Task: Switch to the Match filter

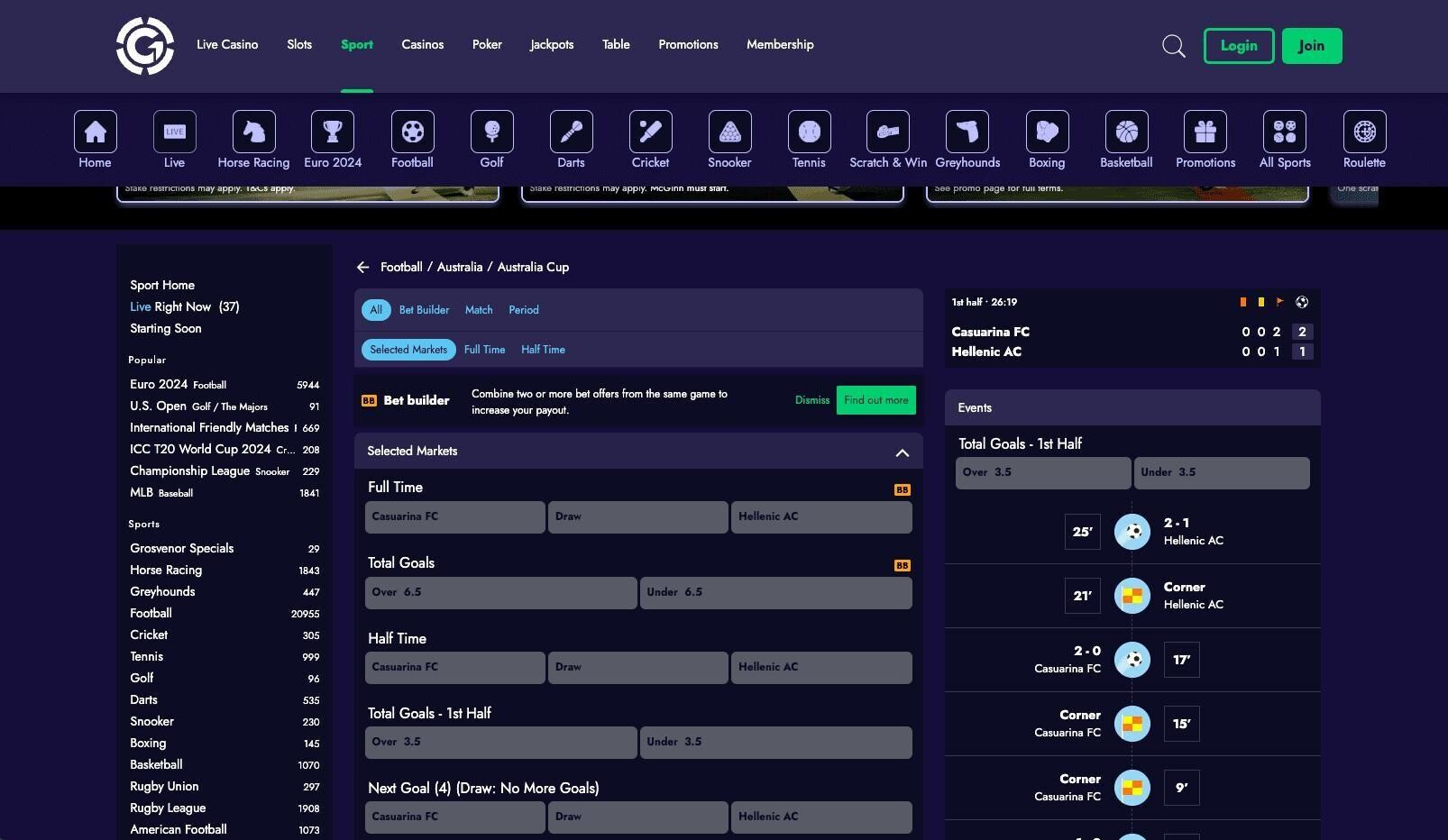Action: [x=479, y=310]
